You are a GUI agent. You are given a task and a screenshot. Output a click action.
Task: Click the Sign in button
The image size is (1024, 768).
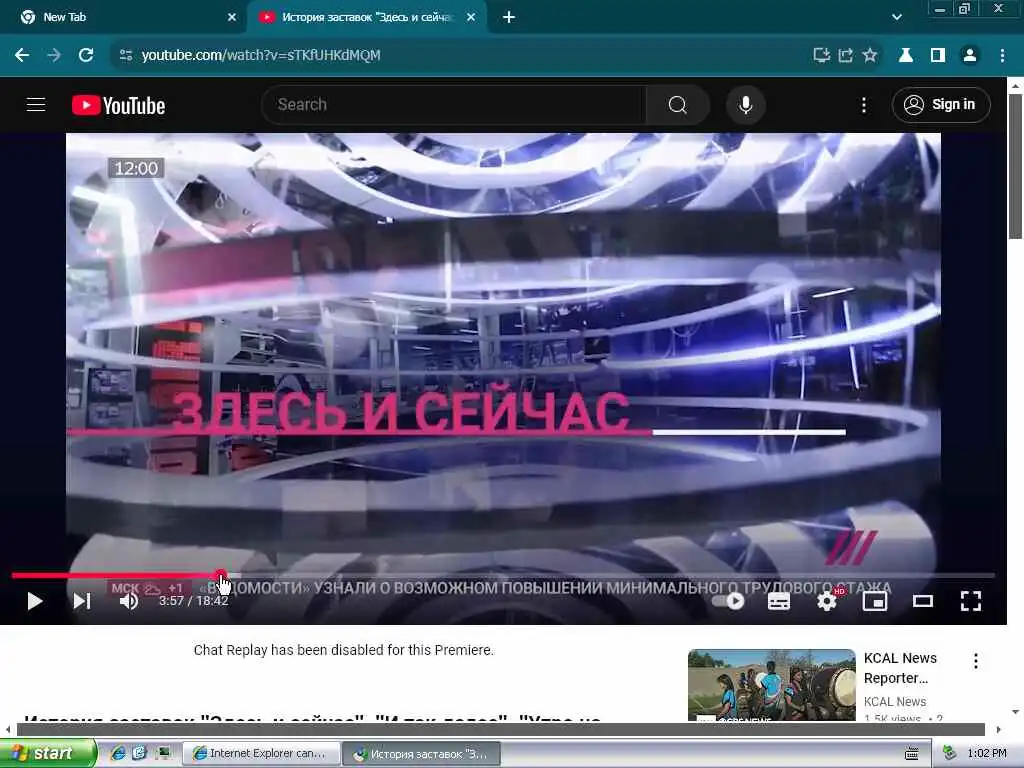(940, 104)
